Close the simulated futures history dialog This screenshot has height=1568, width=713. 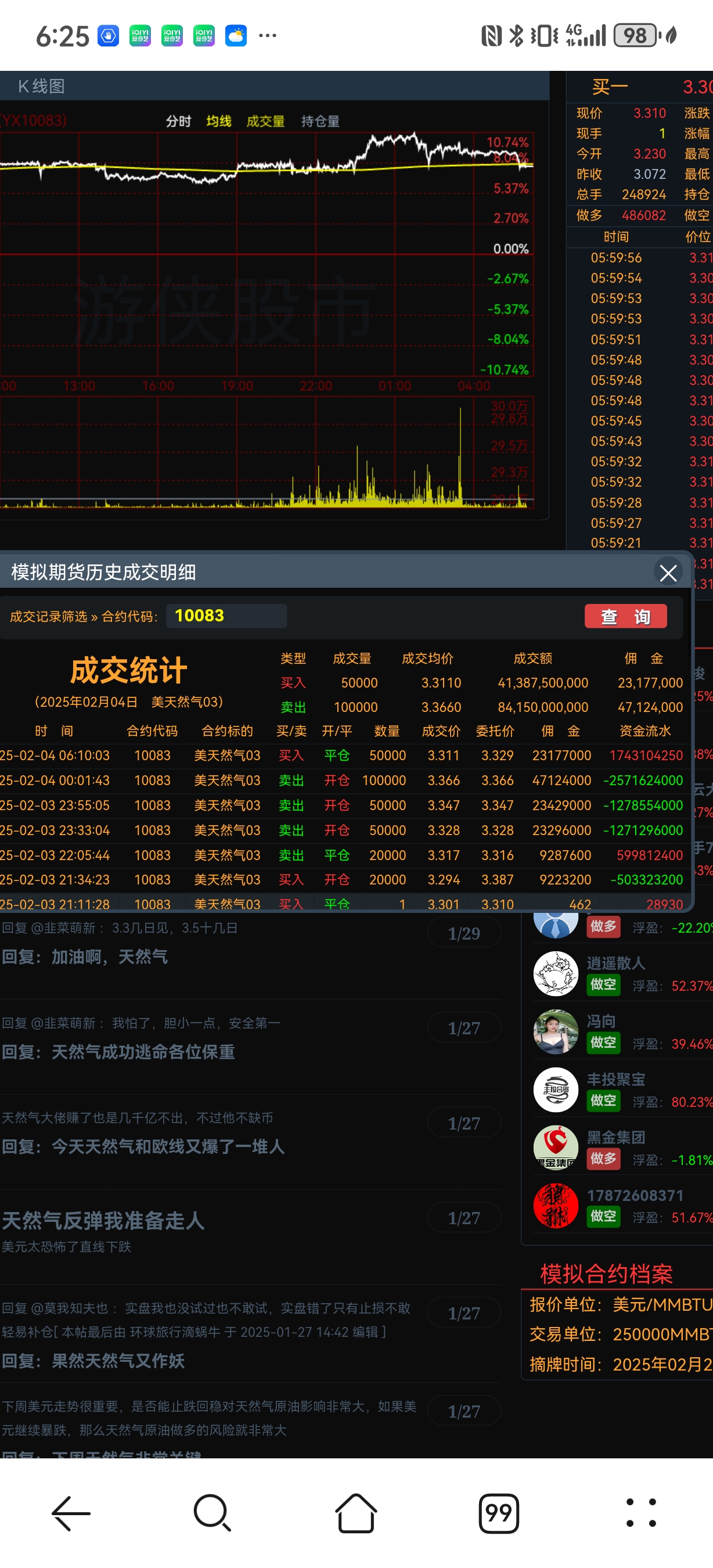click(668, 573)
